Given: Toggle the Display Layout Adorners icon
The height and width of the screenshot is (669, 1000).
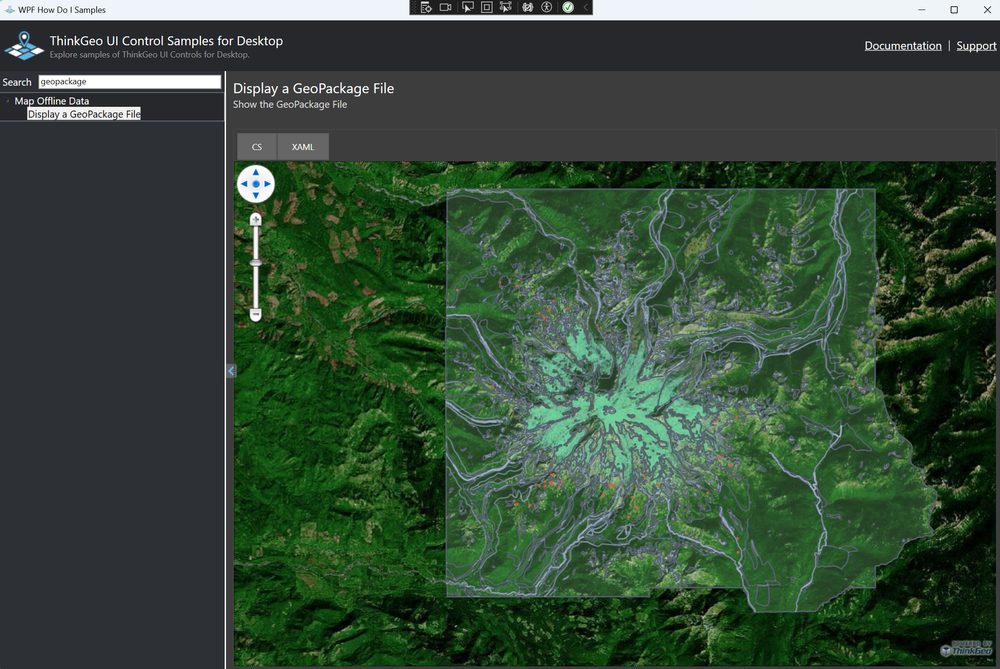Looking at the screenshot, I should coord(487,8).
